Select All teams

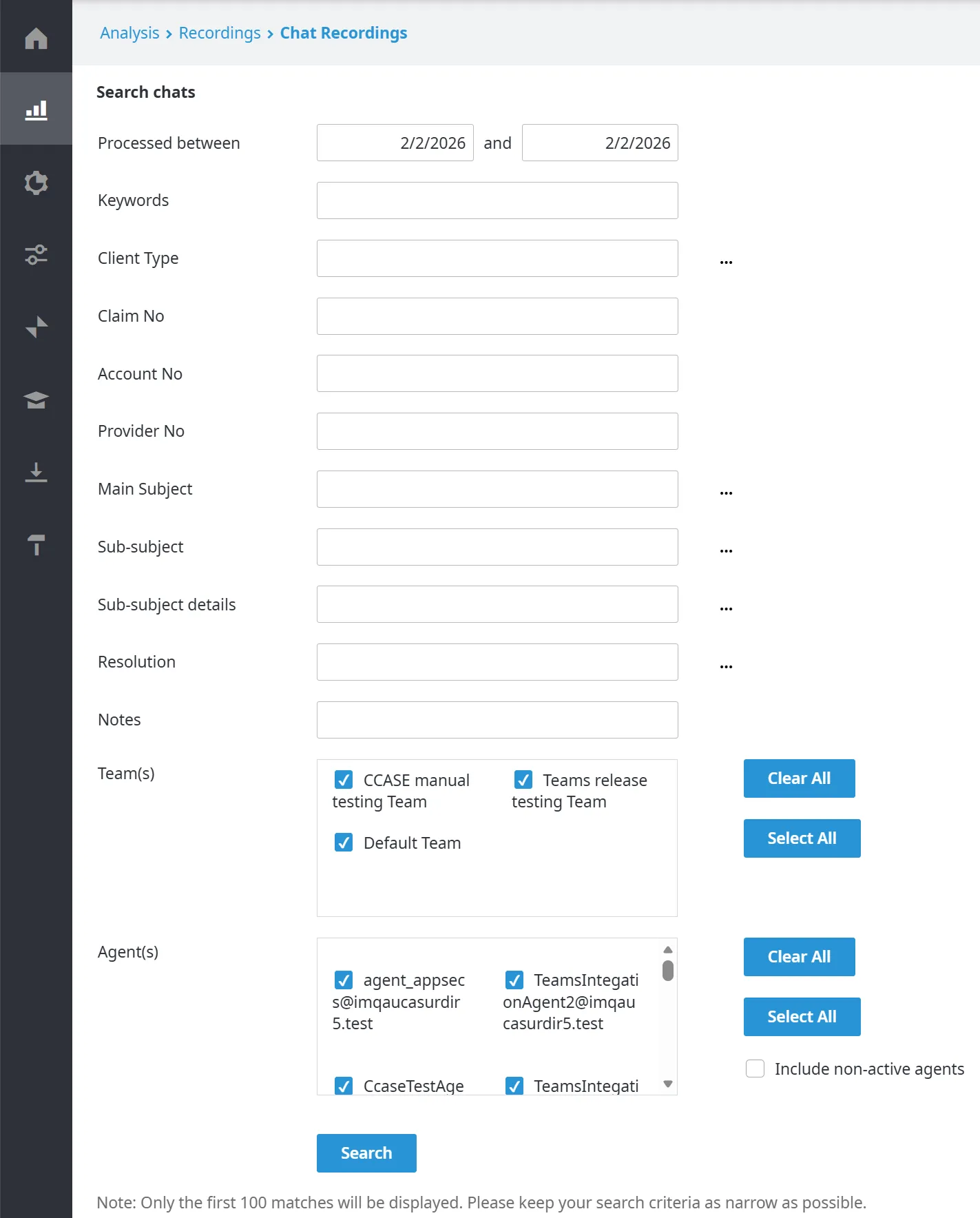click(802, 838)
